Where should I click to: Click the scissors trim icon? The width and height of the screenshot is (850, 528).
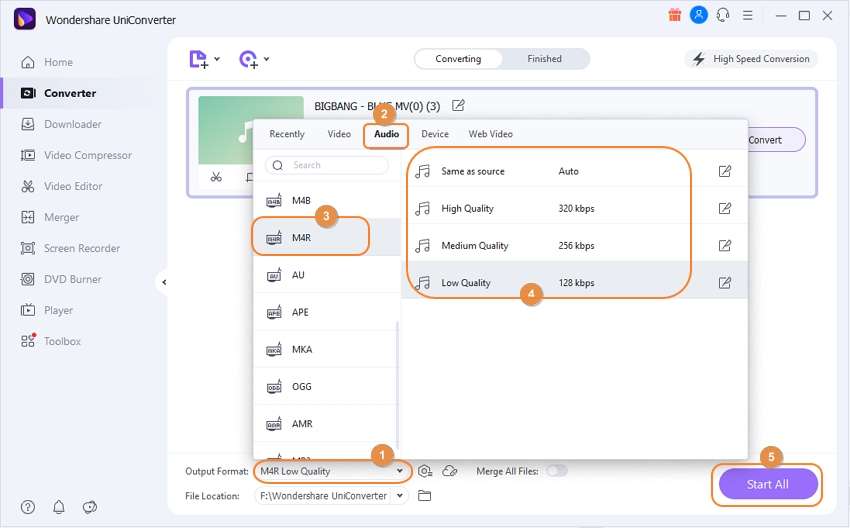[x=216, y=177]
